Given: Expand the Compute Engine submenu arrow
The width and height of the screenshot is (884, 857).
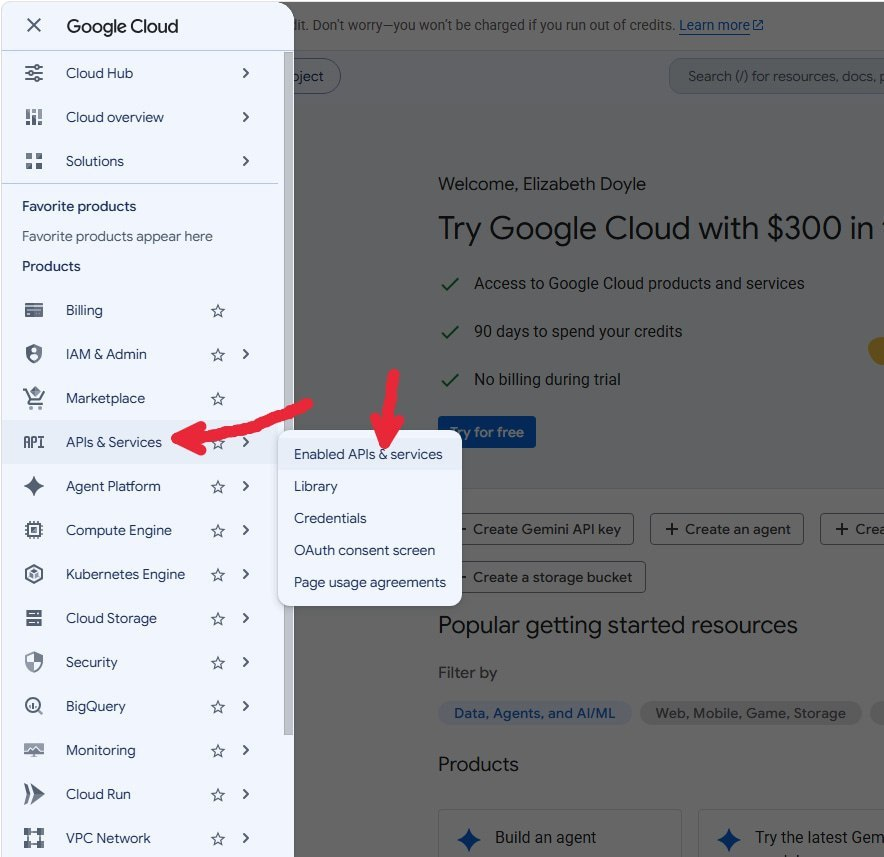Looking at the screenshot, I should [246, 530].
